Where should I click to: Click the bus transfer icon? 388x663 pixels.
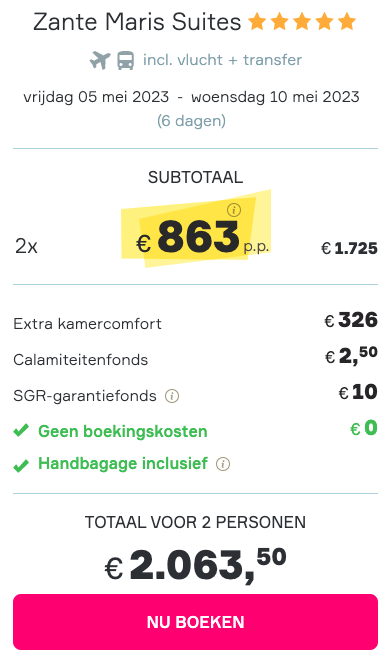[126, 60]
